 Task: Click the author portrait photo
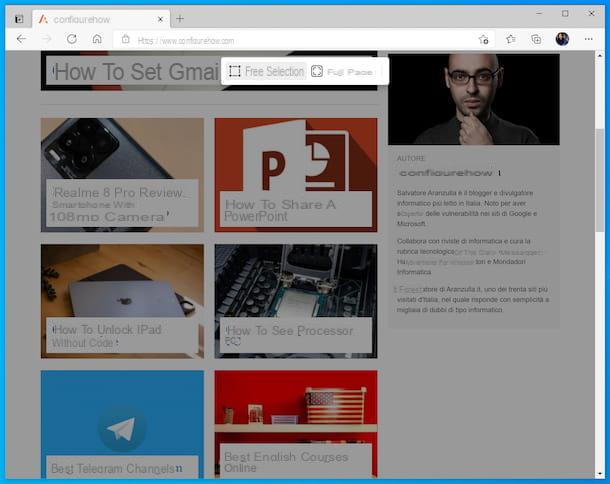point(474,99)
